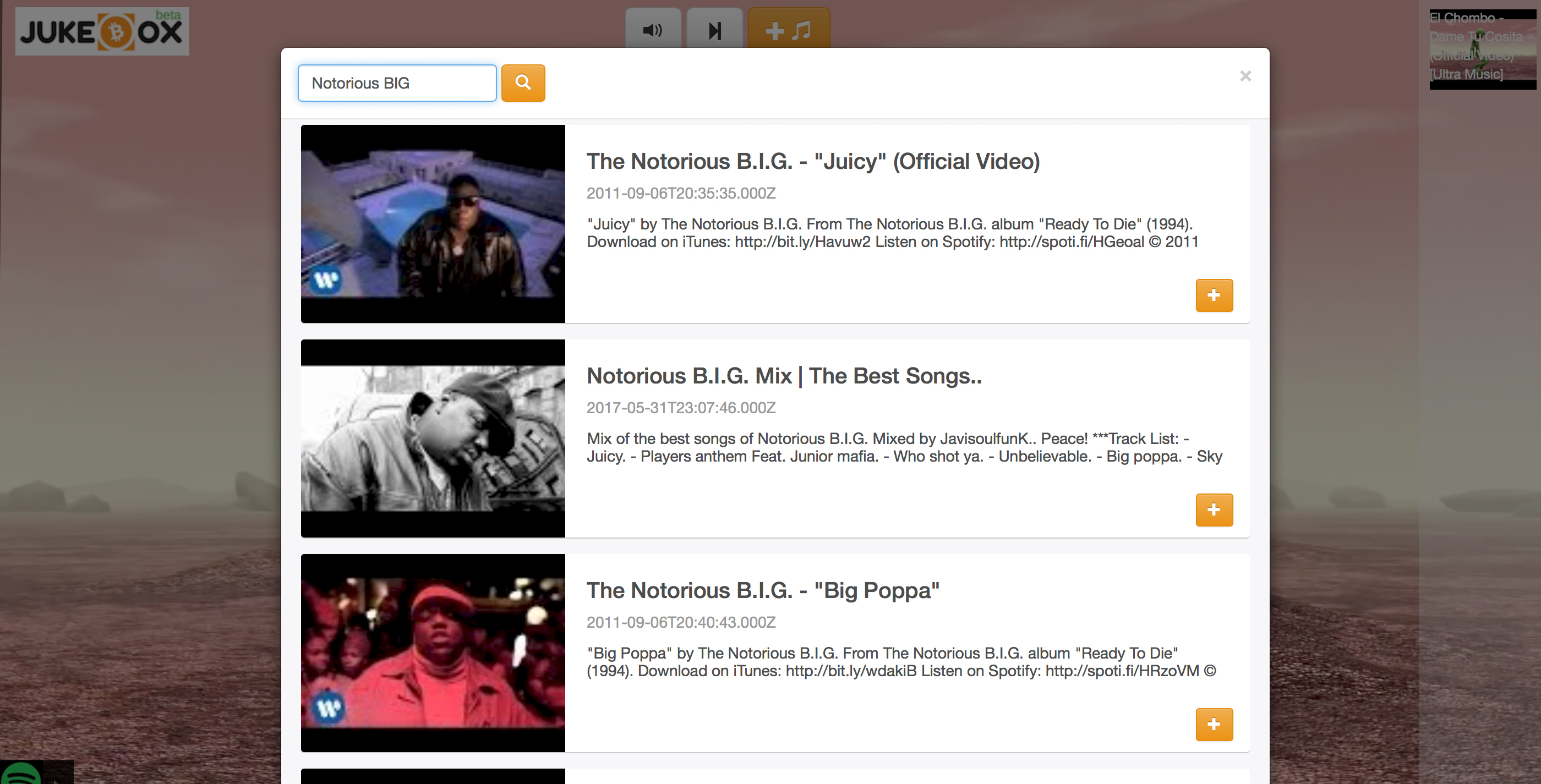Click the JukeBox beta logo
This screenshot has width=1541, height=784.
click(x=102, y=31)
